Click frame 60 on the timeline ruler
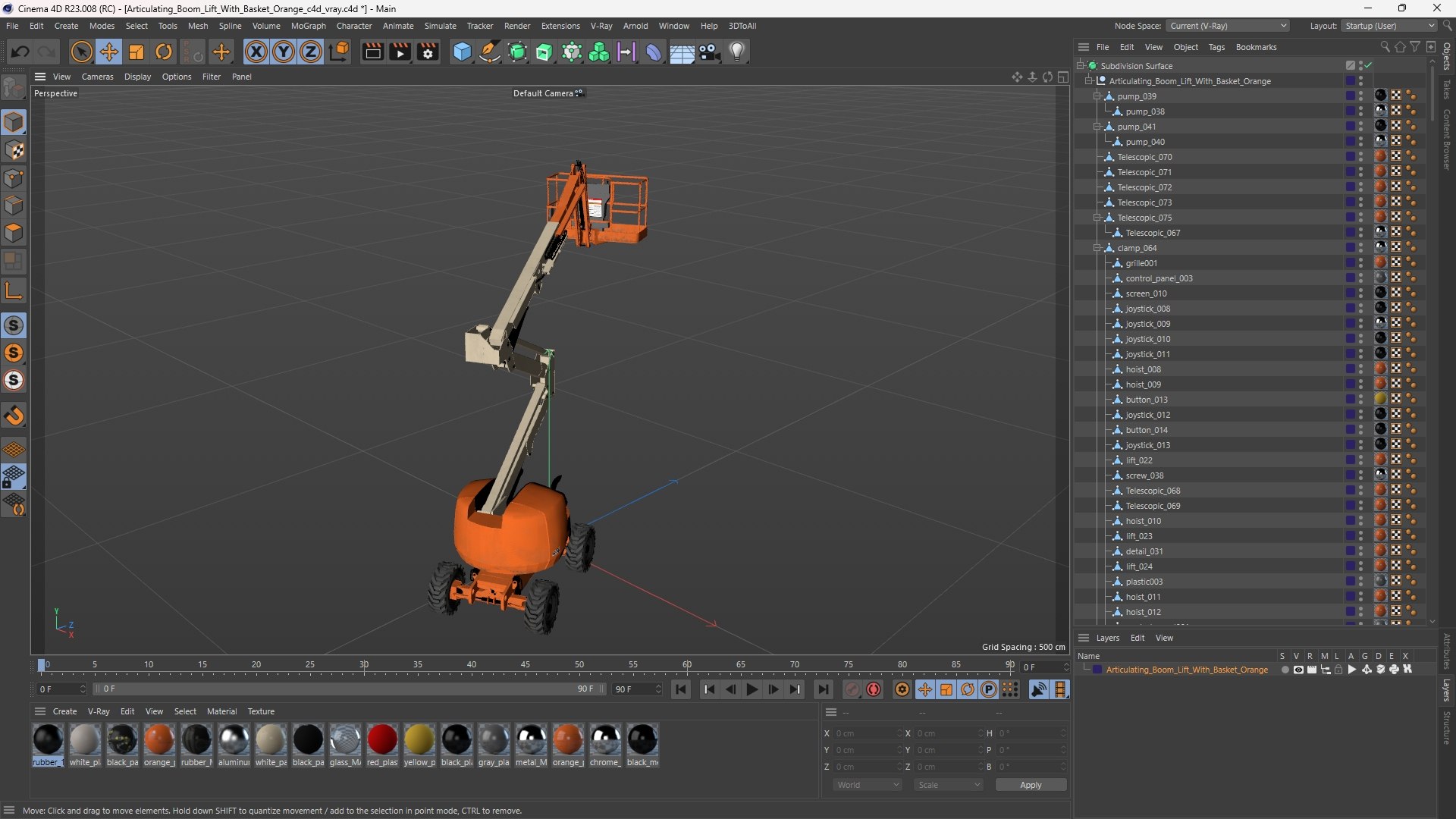The height and width of the screenshot is (819, 1456). tap(686, 665)
